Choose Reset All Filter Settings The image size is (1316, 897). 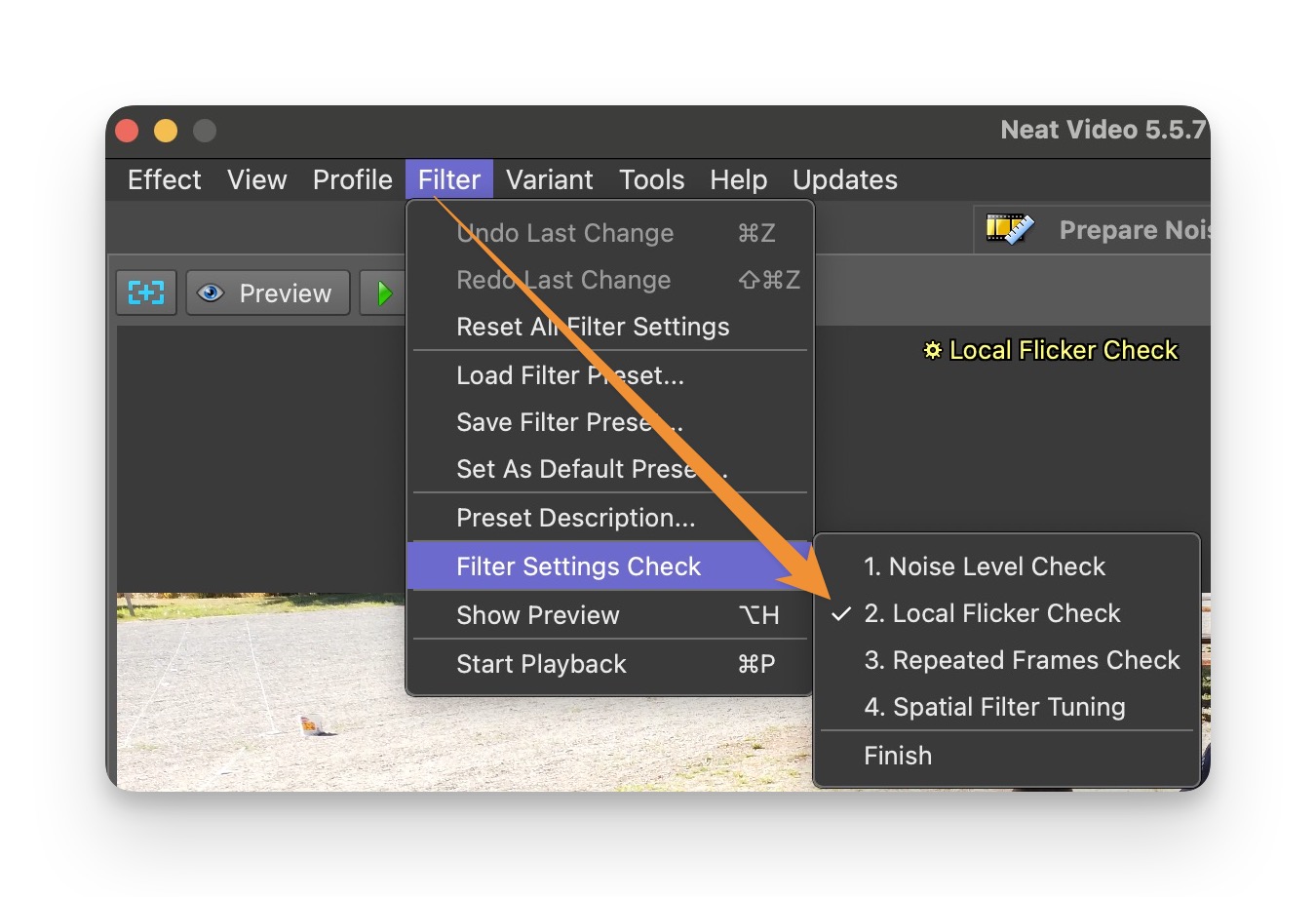click(x=593, y=327)
